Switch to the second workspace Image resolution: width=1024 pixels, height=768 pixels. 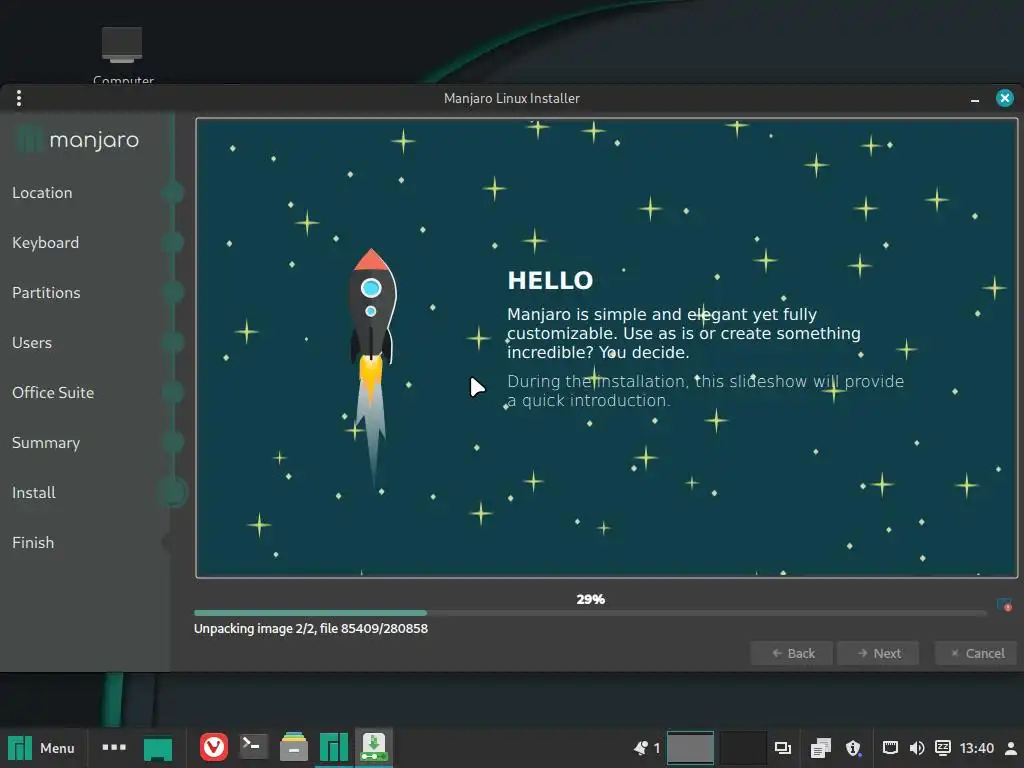coord(743,748)
